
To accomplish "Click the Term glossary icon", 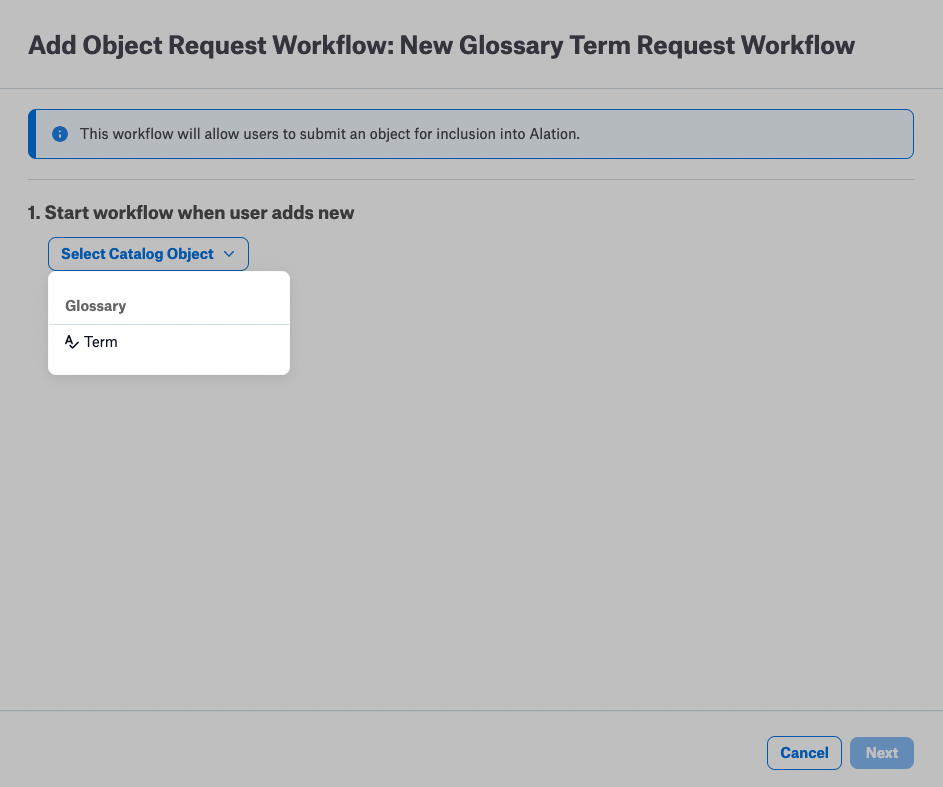I will pos(72,342).
